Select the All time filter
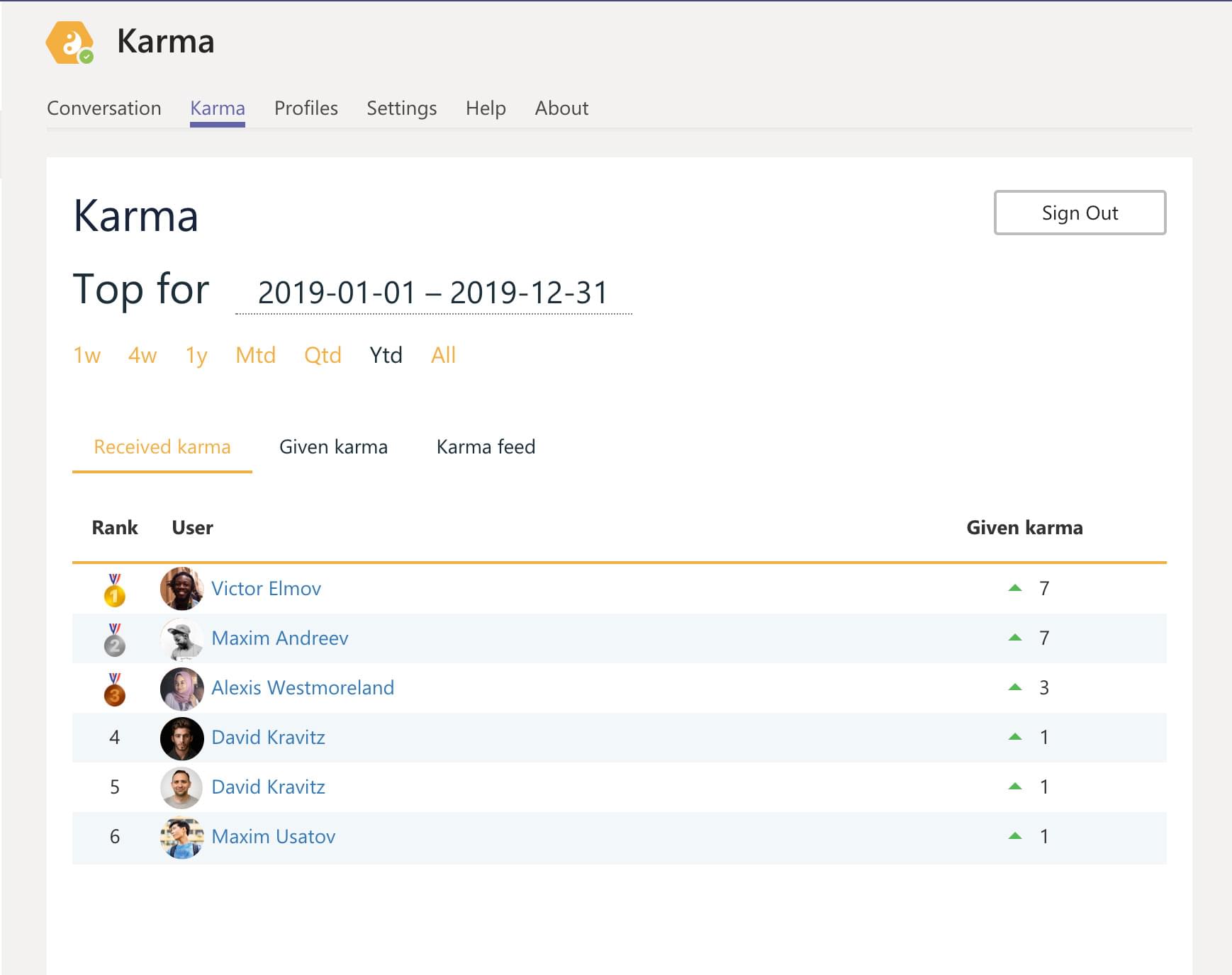 click(444, 355)
